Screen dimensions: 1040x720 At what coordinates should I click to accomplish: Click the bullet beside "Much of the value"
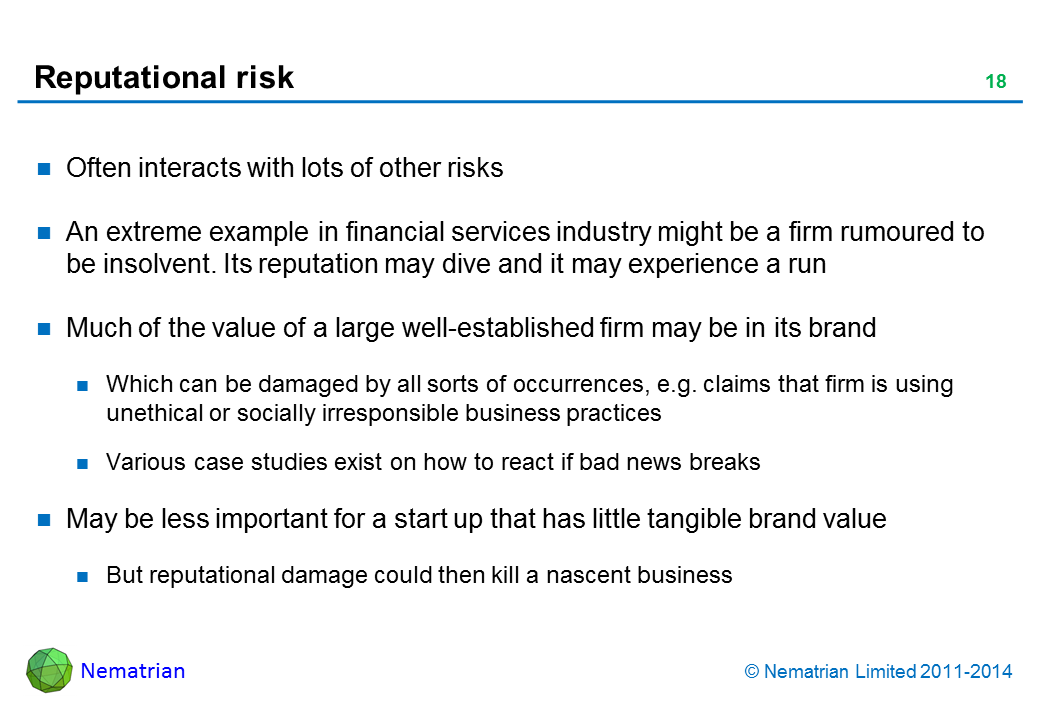(x=45, y=329)
